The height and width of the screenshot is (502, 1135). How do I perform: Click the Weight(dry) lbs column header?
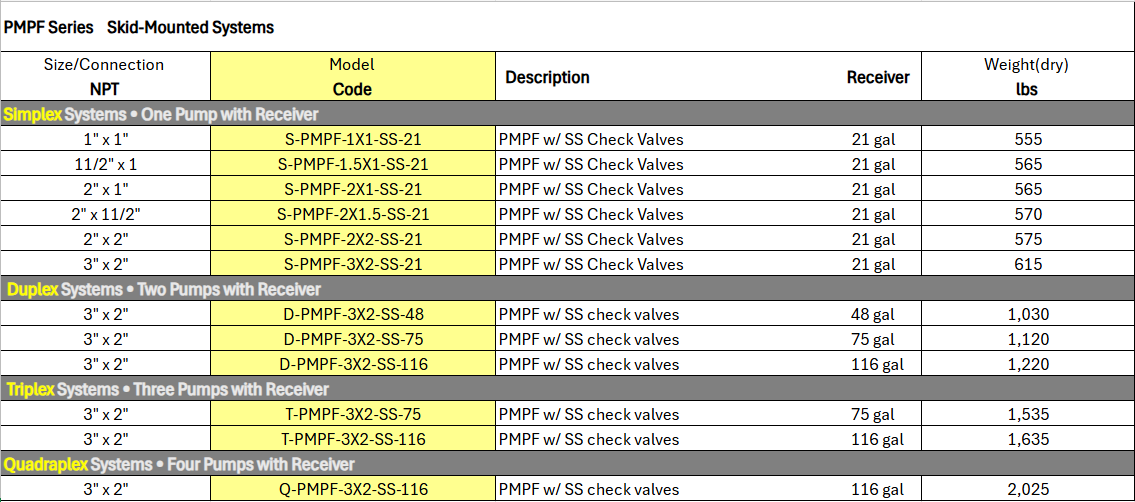coord(1026,77)
